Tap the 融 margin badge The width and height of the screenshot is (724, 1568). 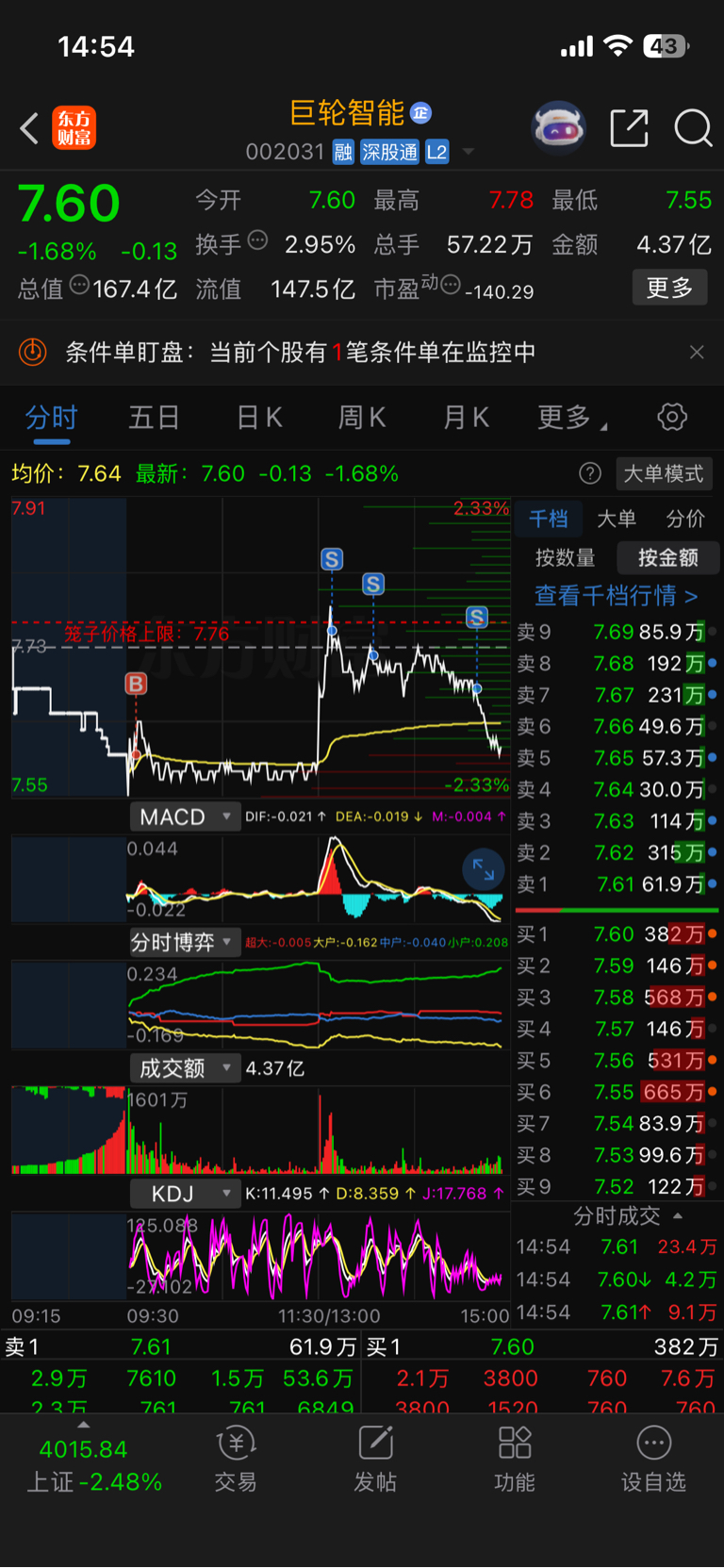pos(343,152)
